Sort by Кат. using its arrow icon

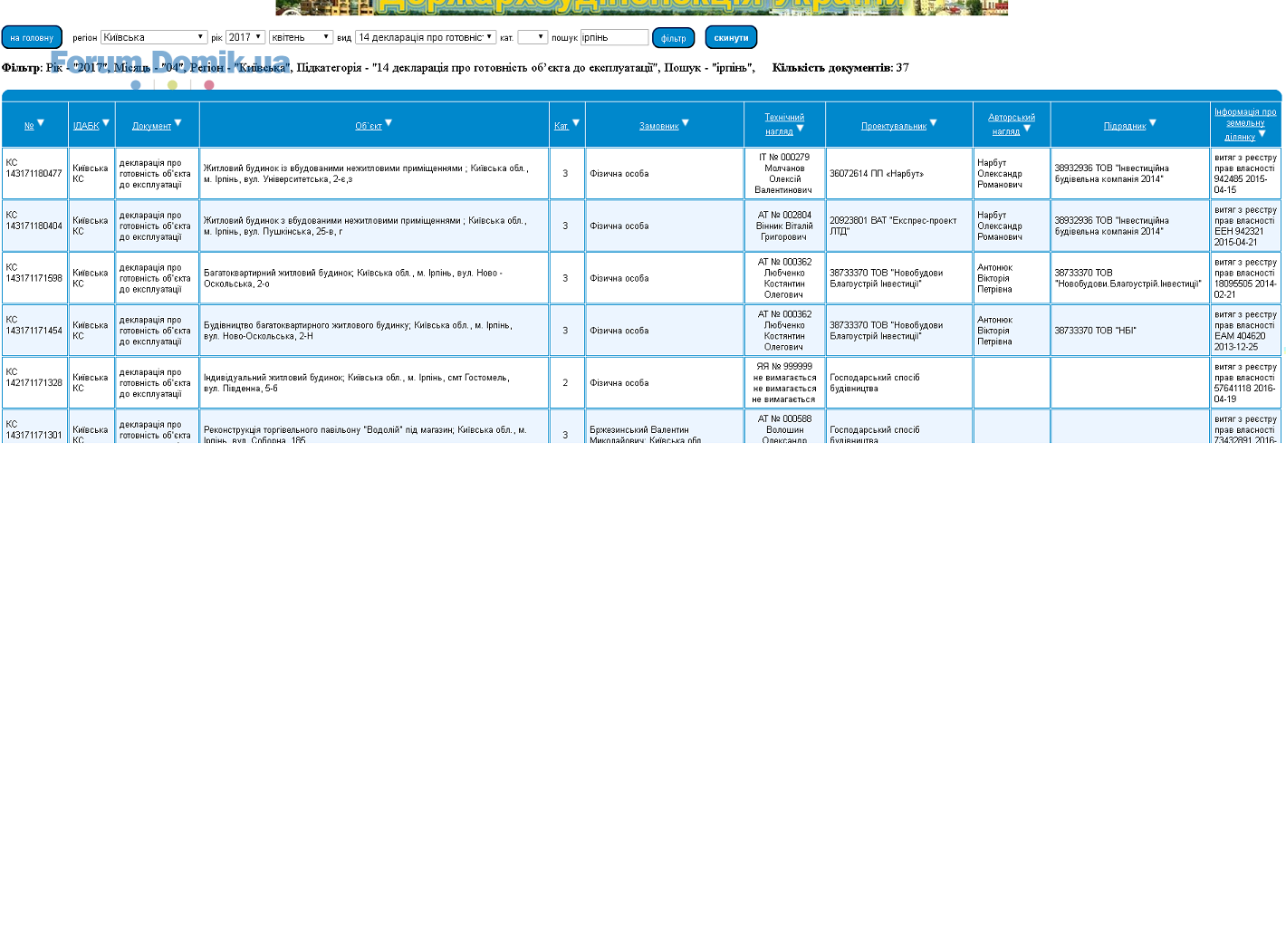pos(575,122)
